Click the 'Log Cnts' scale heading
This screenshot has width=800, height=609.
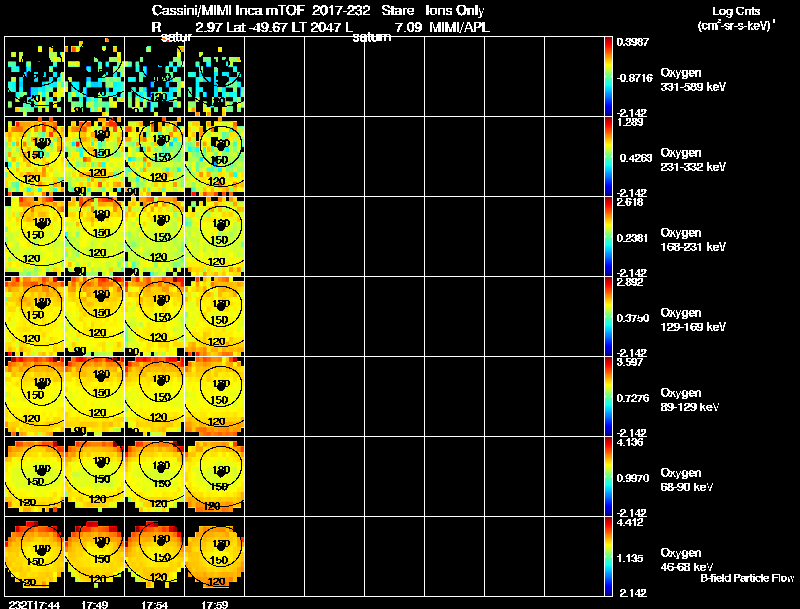coord(736,11)
